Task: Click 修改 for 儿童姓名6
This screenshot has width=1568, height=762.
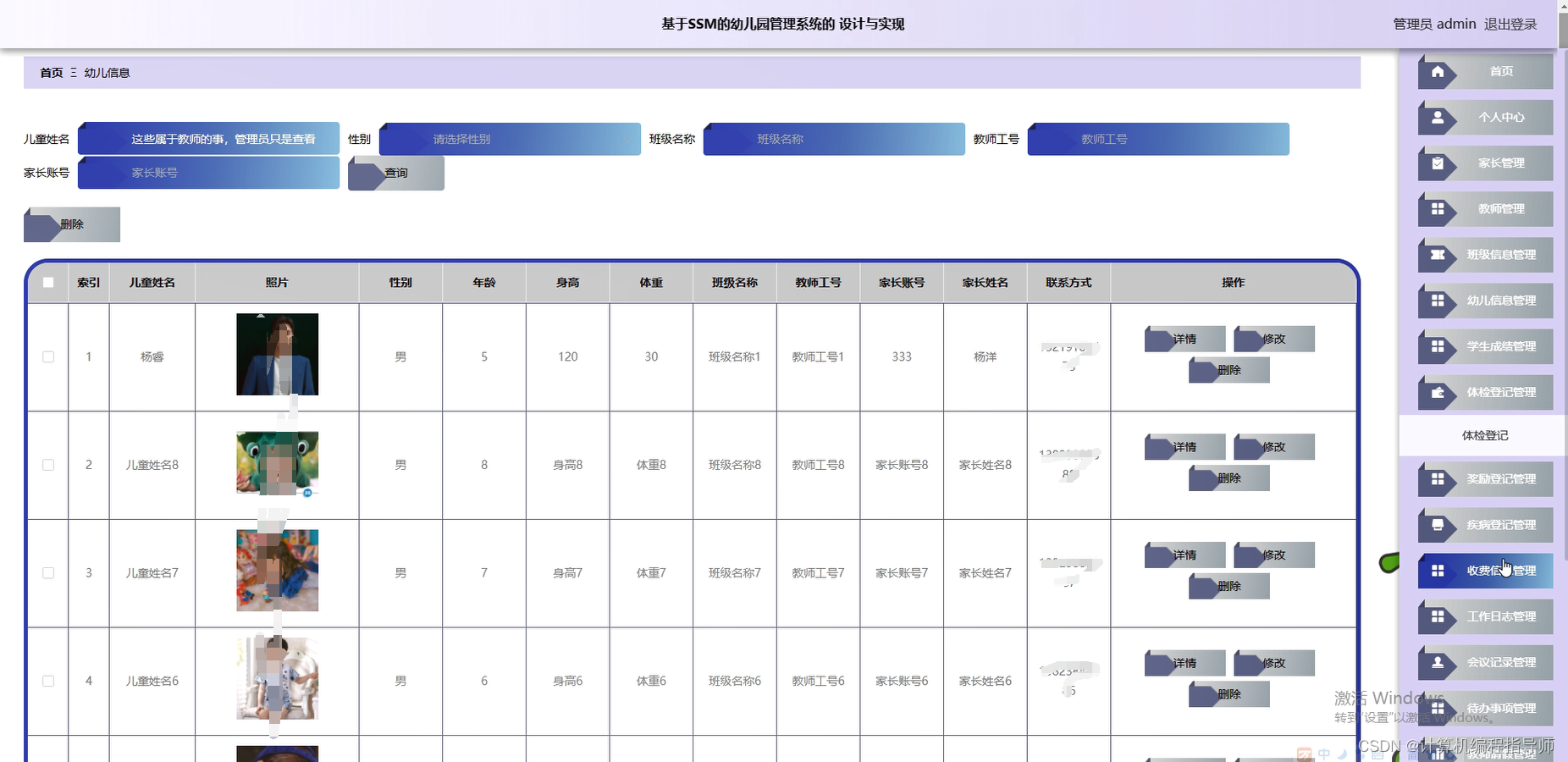Action: [1274, 663]
